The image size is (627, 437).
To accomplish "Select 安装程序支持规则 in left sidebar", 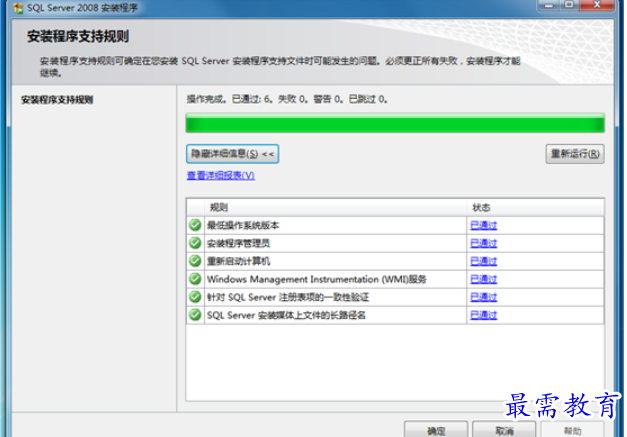I will click(x=57, y=100).
